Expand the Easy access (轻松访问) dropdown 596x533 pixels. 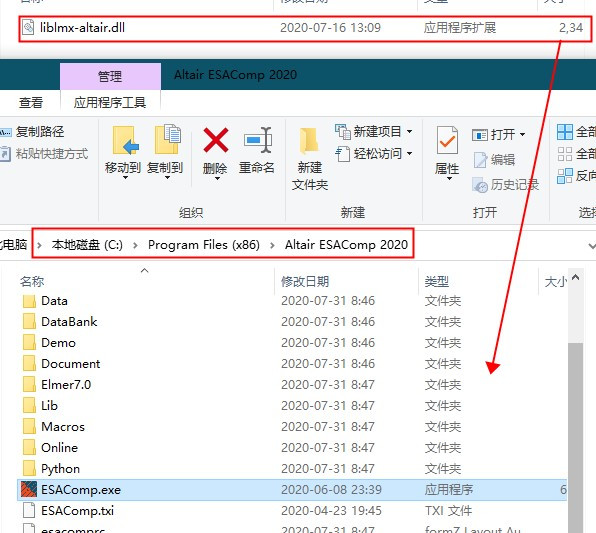409,154
